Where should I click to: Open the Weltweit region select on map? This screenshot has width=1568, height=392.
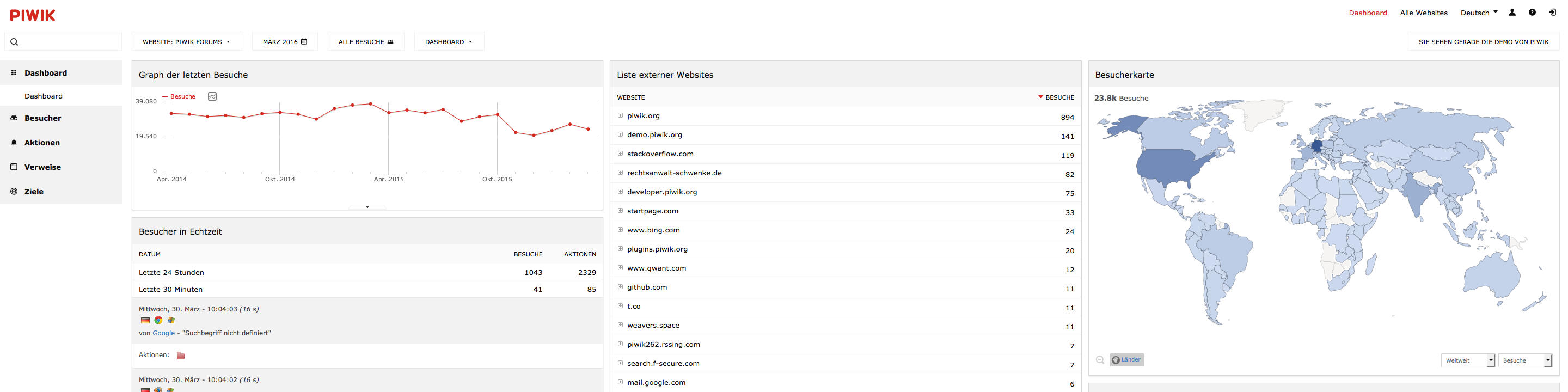coord(1468,360)
